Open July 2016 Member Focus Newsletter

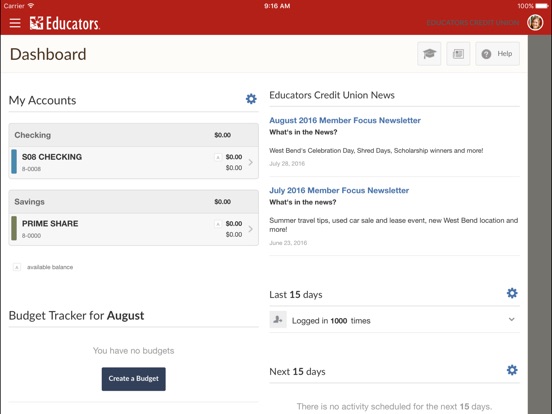click(x=339, y=190)
